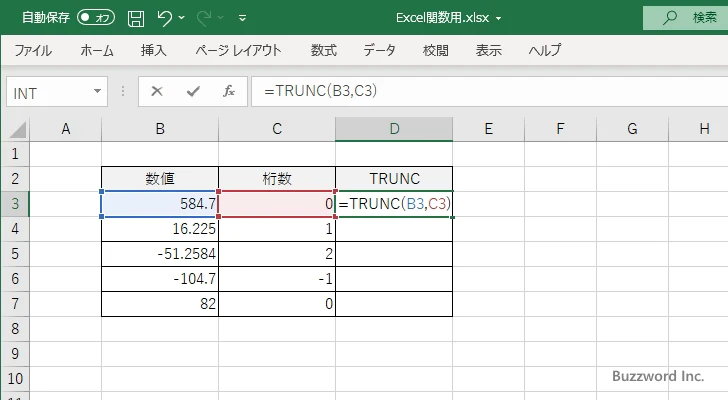Click the Save icon in title bar

[136, 18]
